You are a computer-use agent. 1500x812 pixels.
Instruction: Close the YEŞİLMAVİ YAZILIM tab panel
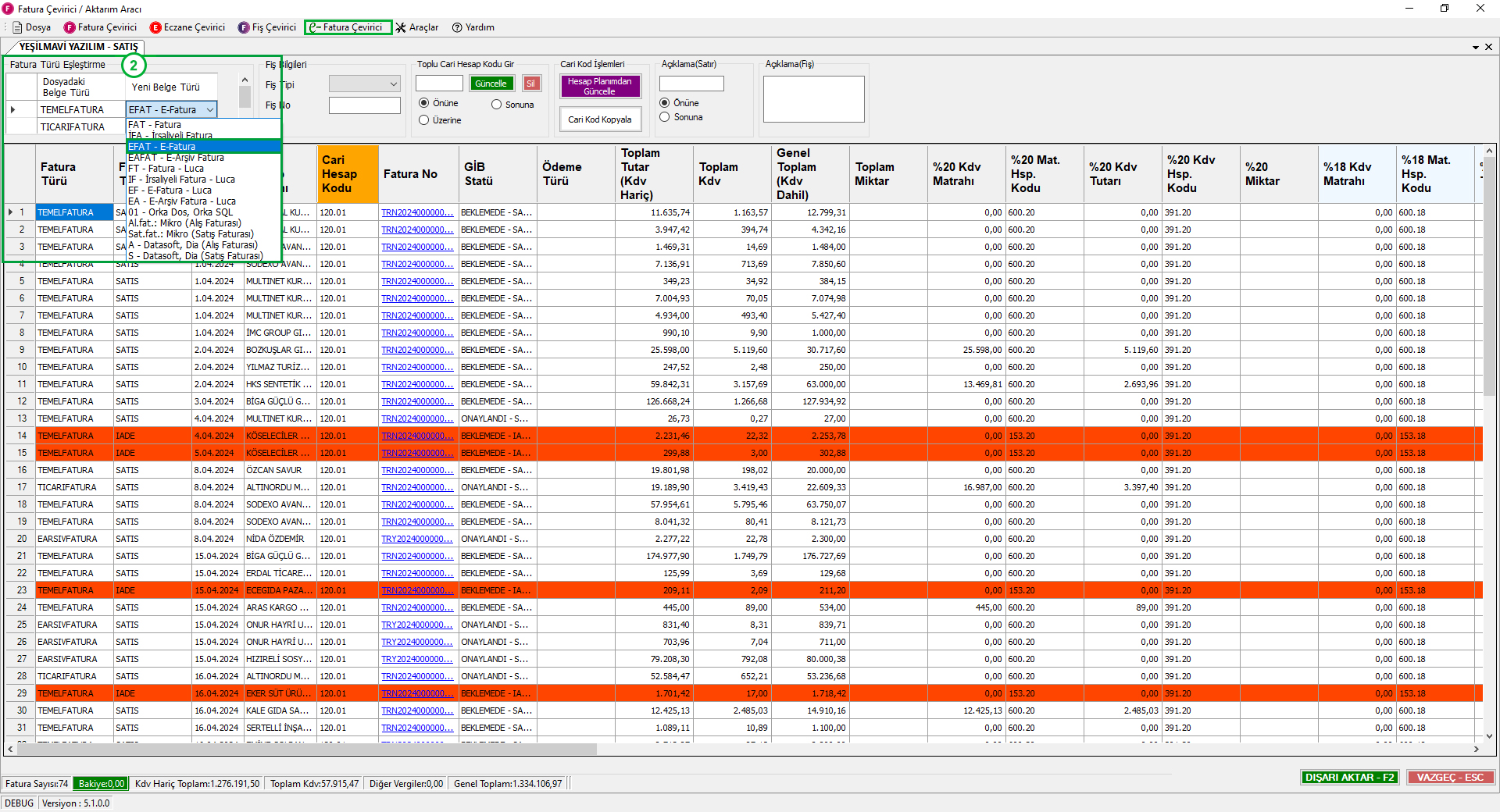click(x=1488, y=47)
